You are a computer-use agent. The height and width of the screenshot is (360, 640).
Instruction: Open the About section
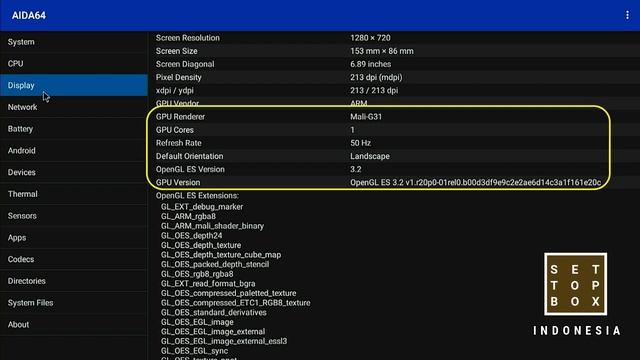[x=73, y=324]
